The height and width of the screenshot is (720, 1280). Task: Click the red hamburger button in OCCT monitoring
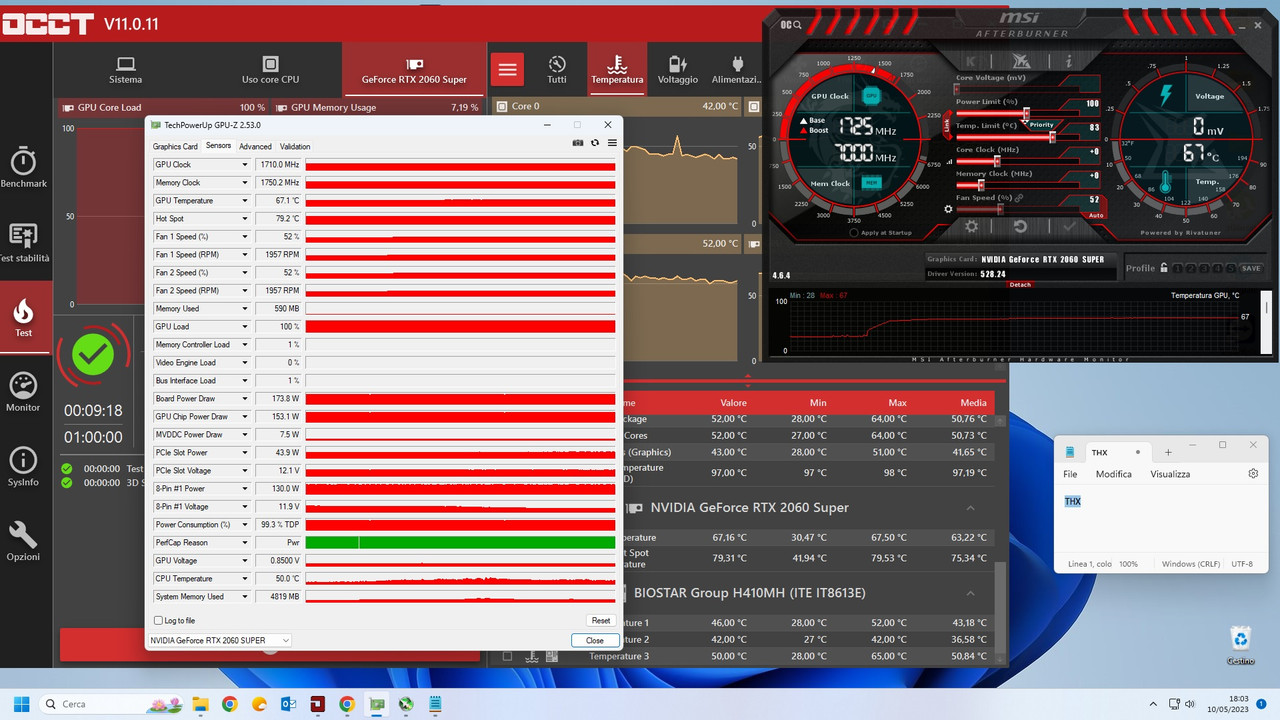tap(508, 69)
